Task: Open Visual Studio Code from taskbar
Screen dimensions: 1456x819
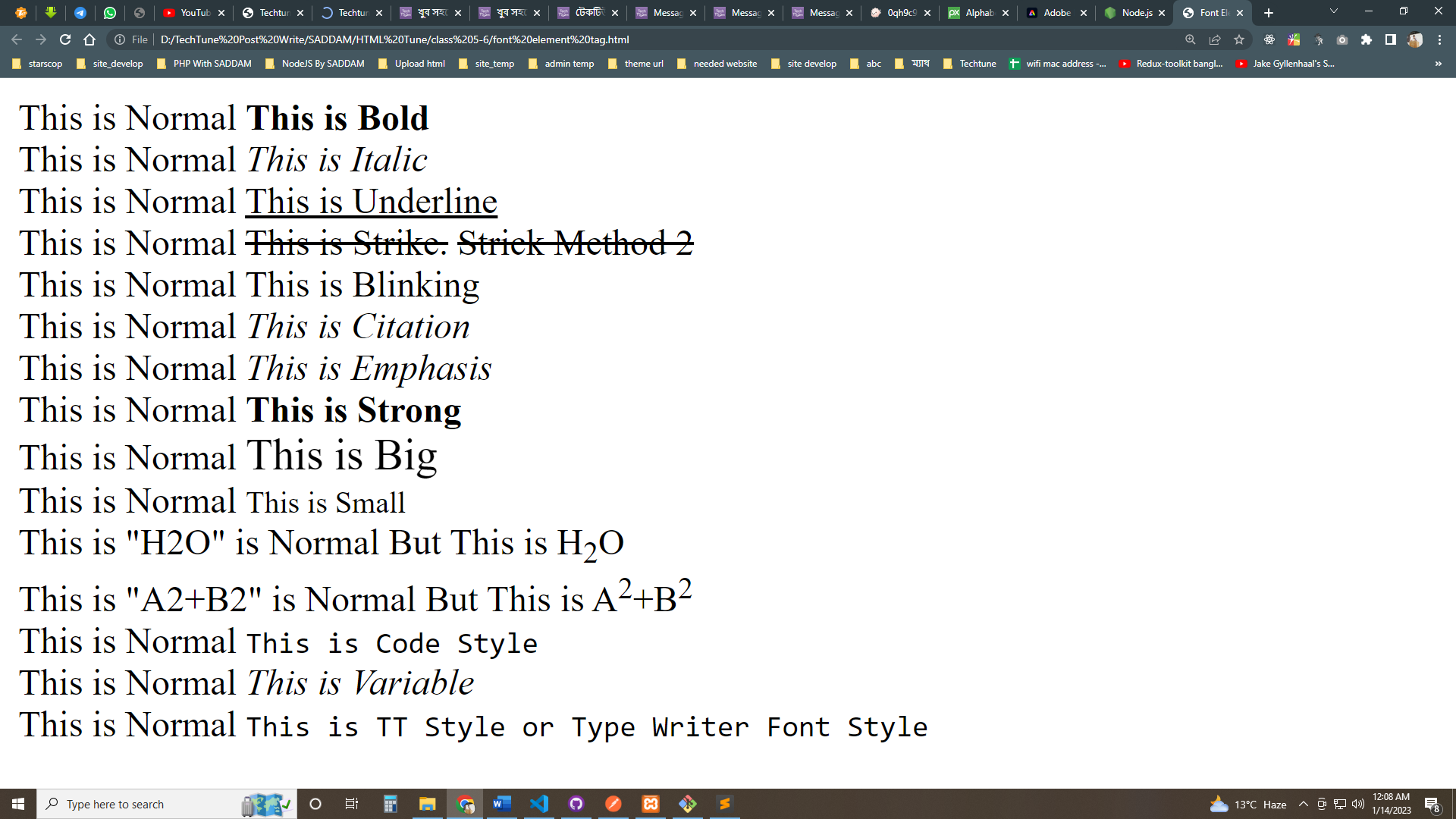Action: 539,804
